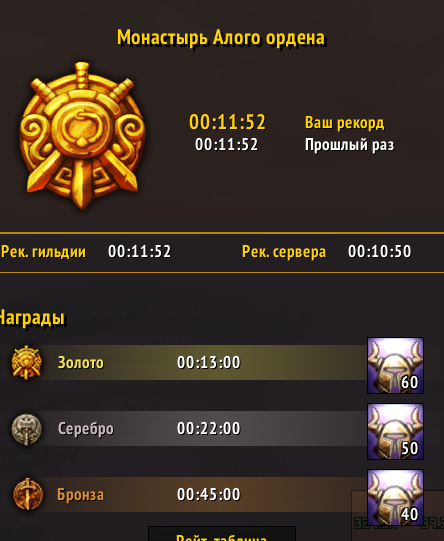Click the Прошлый раз label
The image size is (444, 541).
(x=349, y=145)
